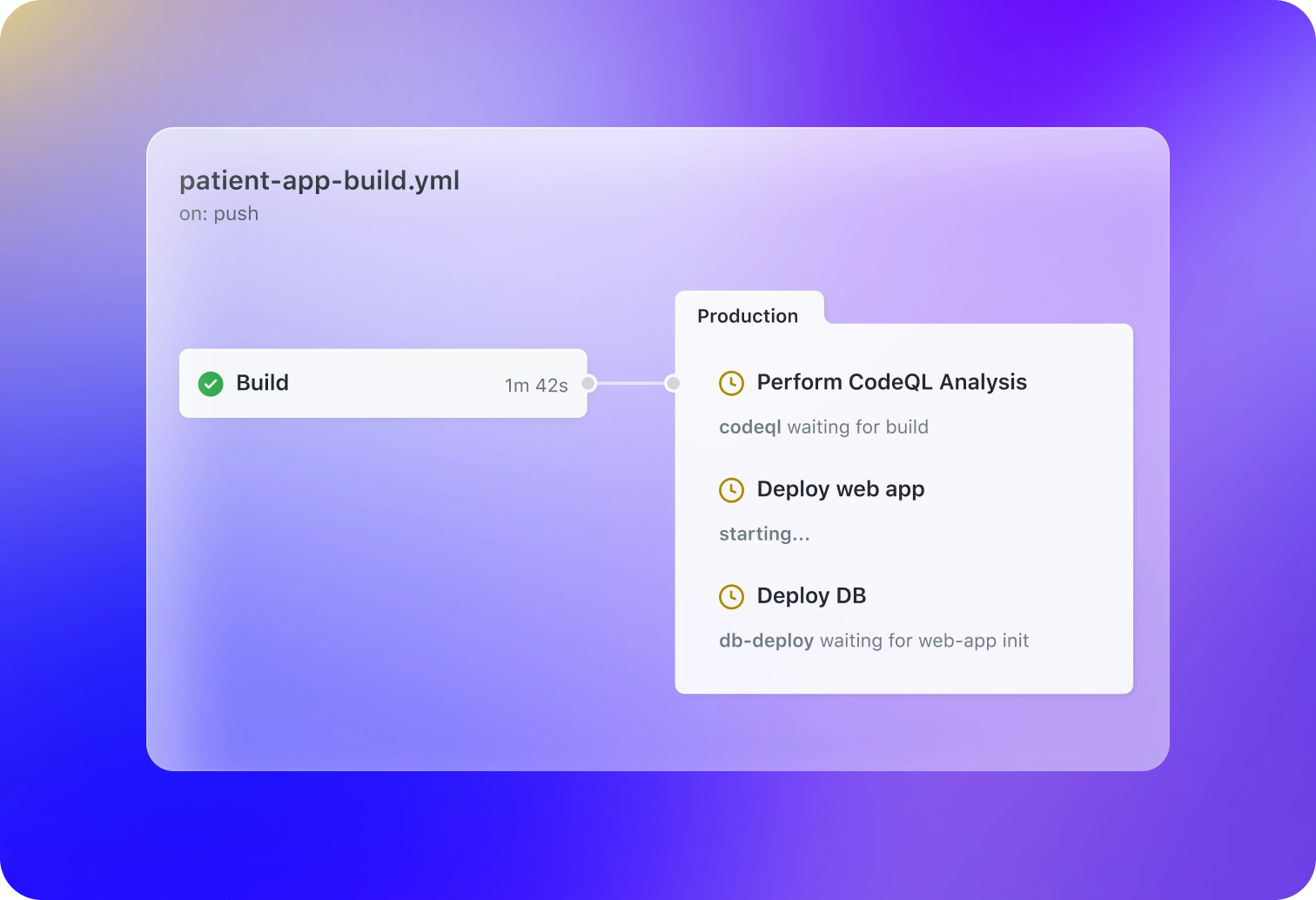Click the pending clock icon beside Deploy DB

coord(731,597)
